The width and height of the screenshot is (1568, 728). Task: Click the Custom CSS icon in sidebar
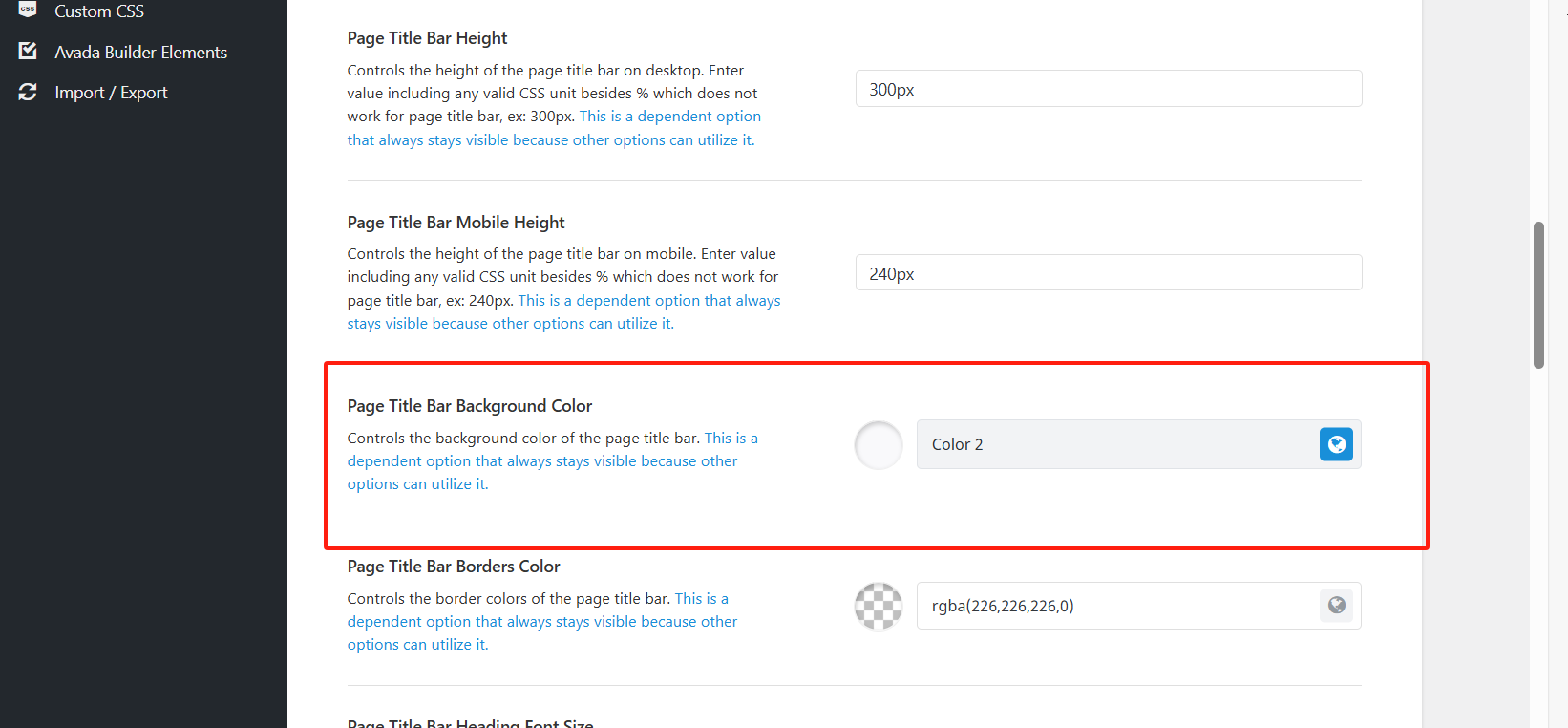pyautogui.click(x=28, y=9)
